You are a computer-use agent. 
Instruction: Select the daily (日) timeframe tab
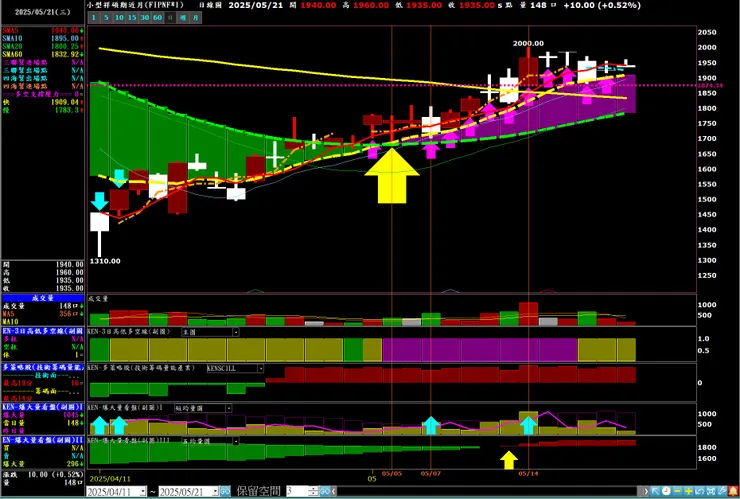pyautogui.click(x=170, y=17)
